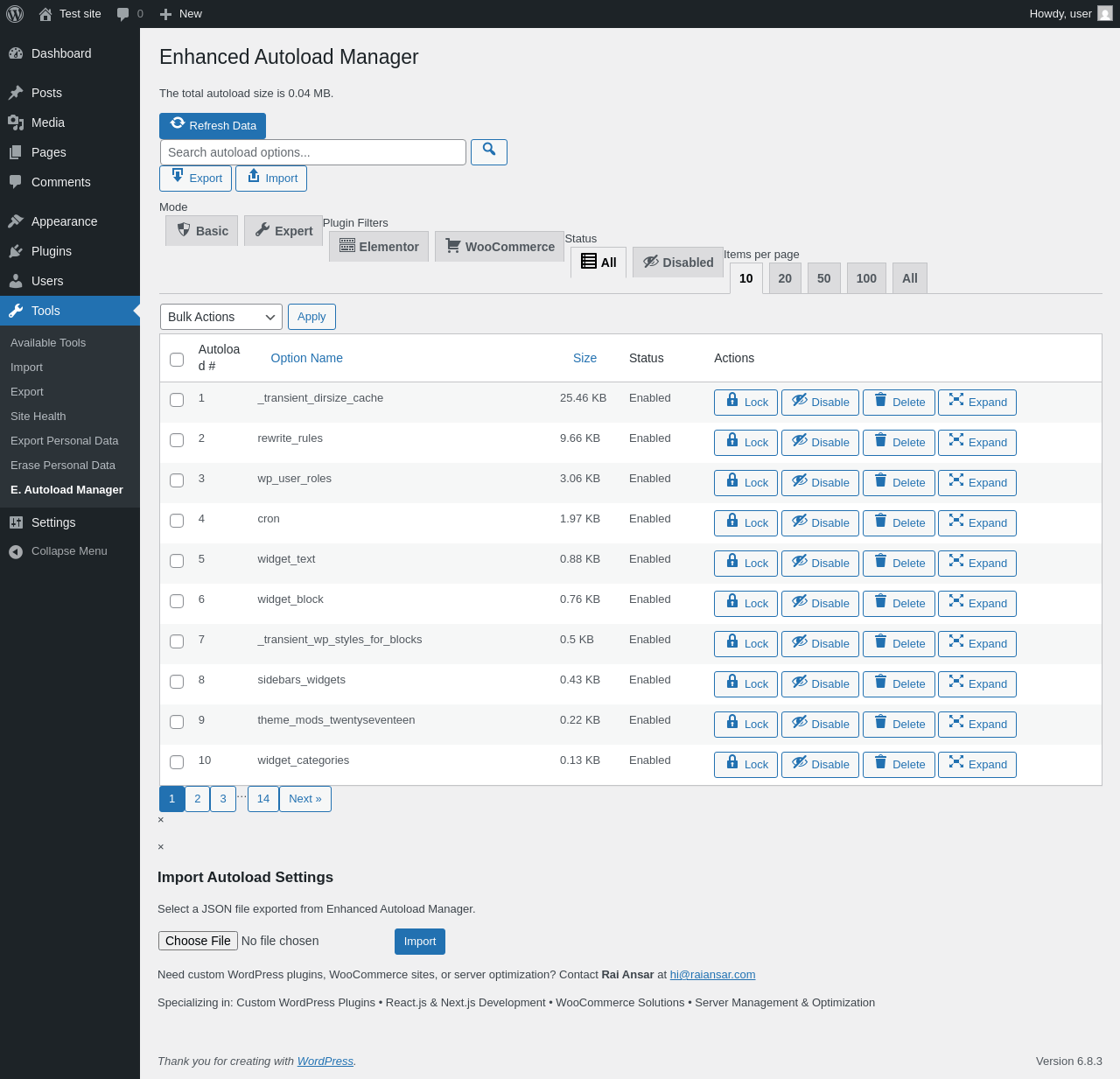The width and height of the screenshot is (1120, 1079).
Task: Switch to Expert mode tab
Action: (283, 230)
